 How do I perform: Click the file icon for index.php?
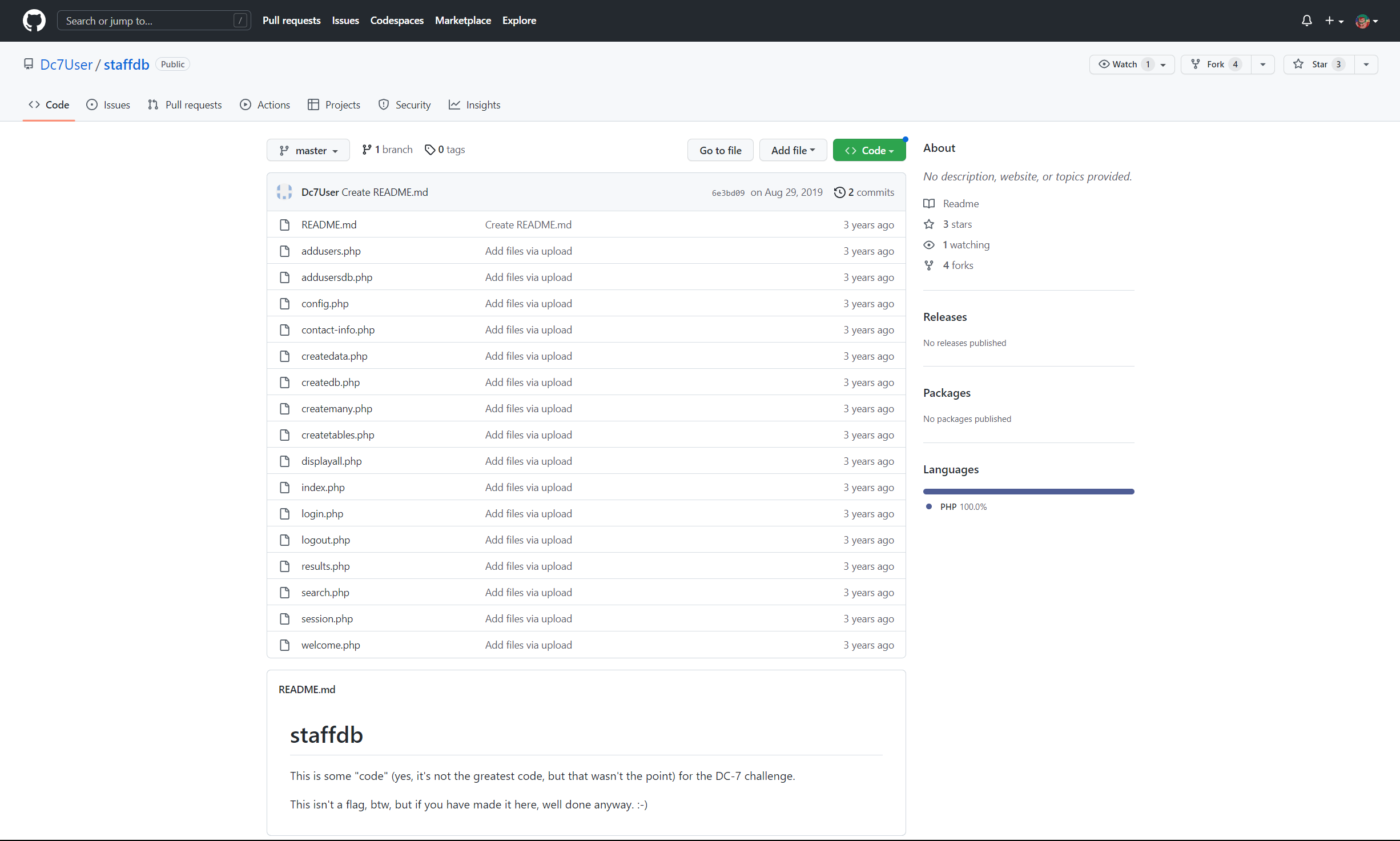click(x=284, y=487)
